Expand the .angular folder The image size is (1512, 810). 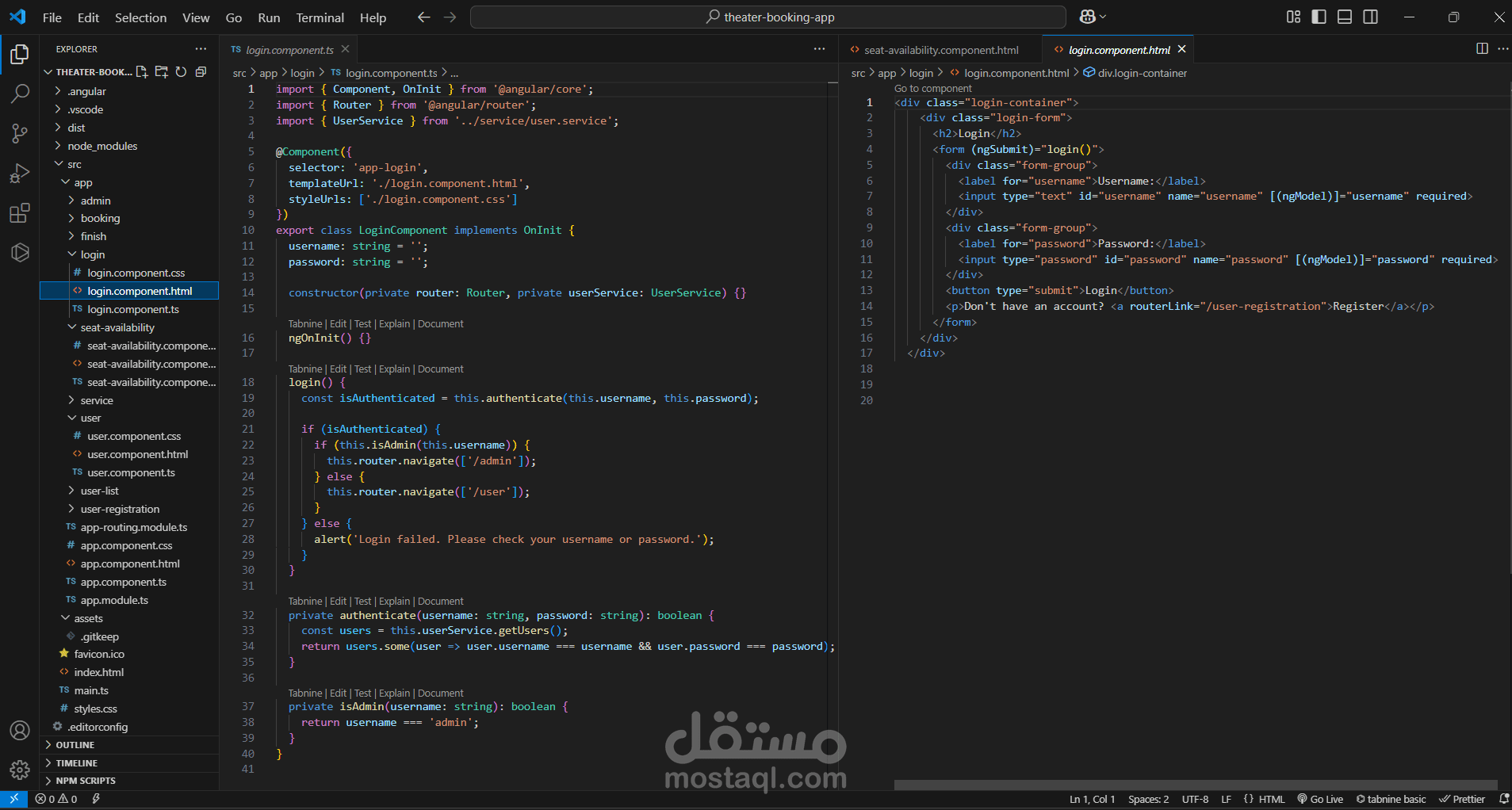(129, 91)
